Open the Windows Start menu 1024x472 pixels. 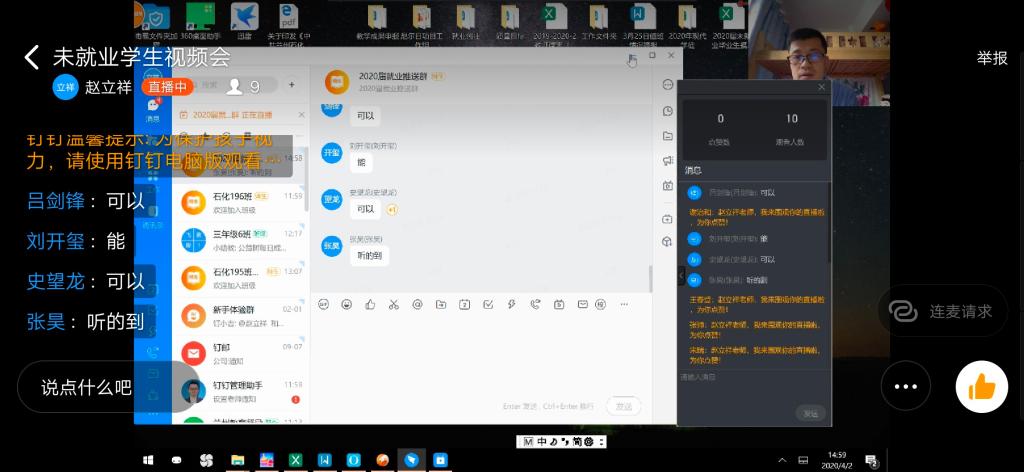[x=148, y=460]
